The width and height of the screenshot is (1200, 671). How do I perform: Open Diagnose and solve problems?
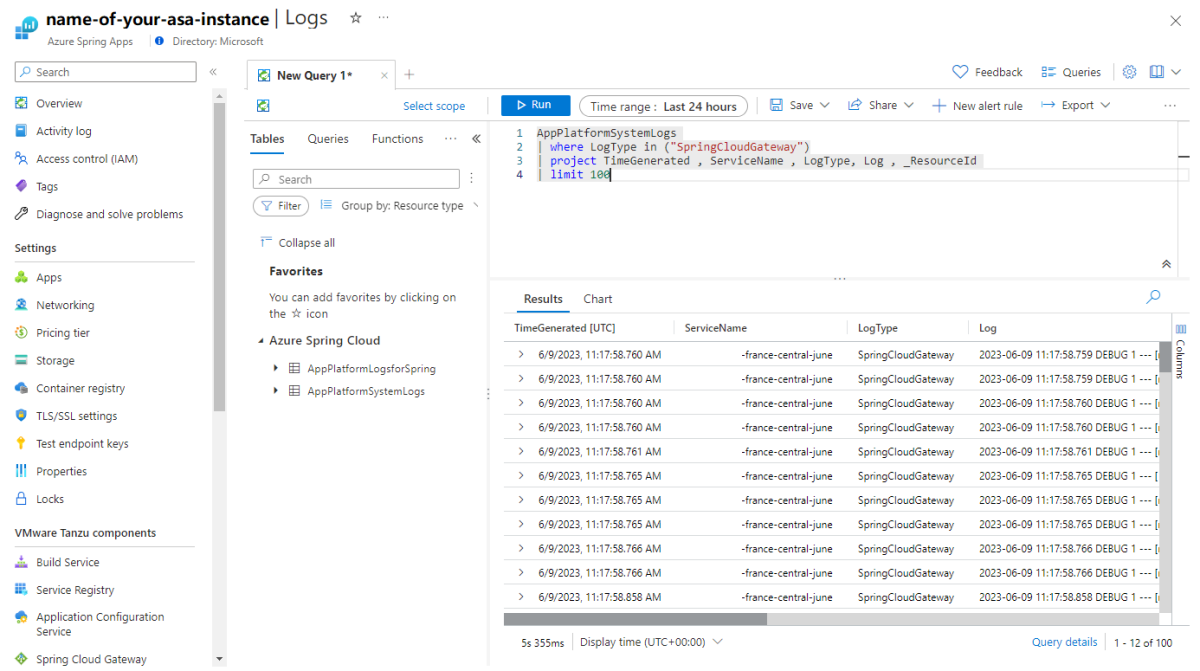pyautogui.click(x=109, y=214)
